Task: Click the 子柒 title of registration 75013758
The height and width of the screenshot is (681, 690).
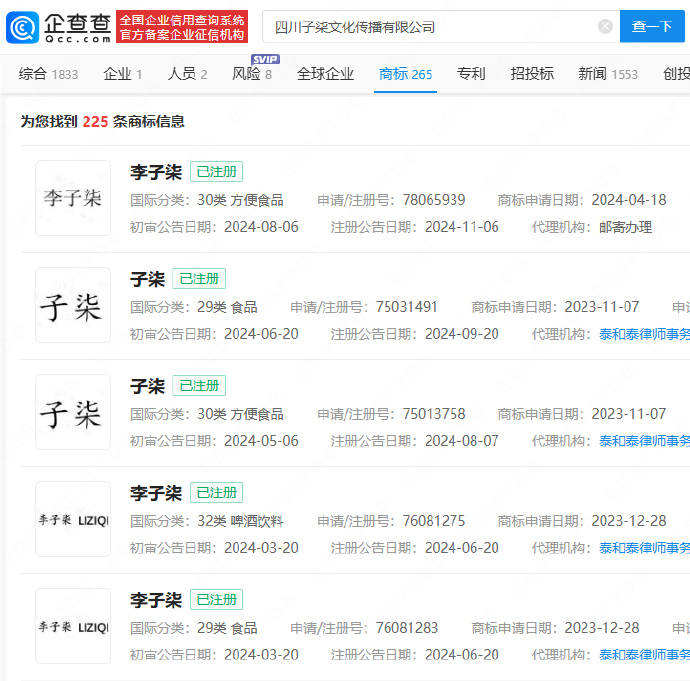Action: point(147,386)
